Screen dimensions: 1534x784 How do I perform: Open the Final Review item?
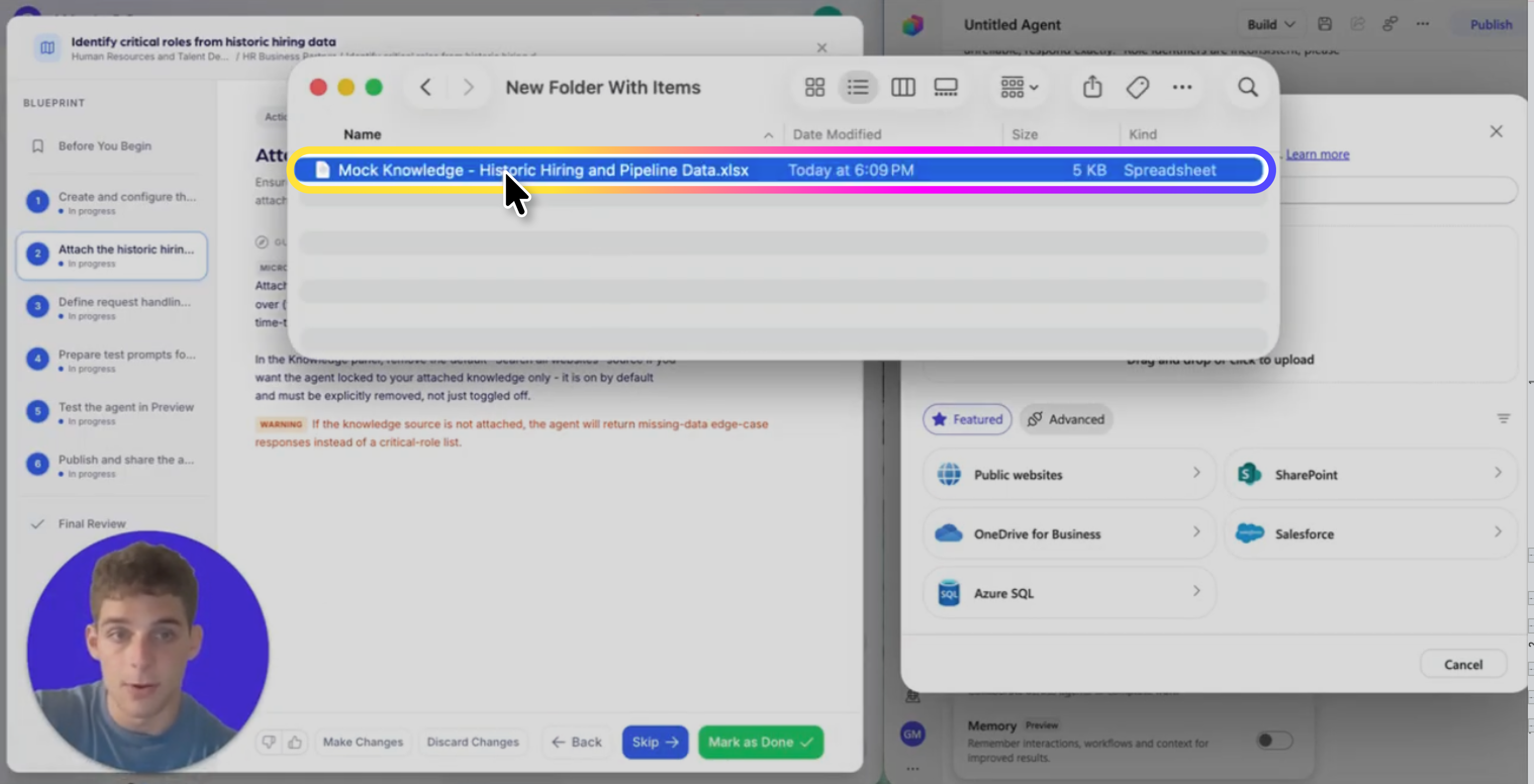[92, 523]
